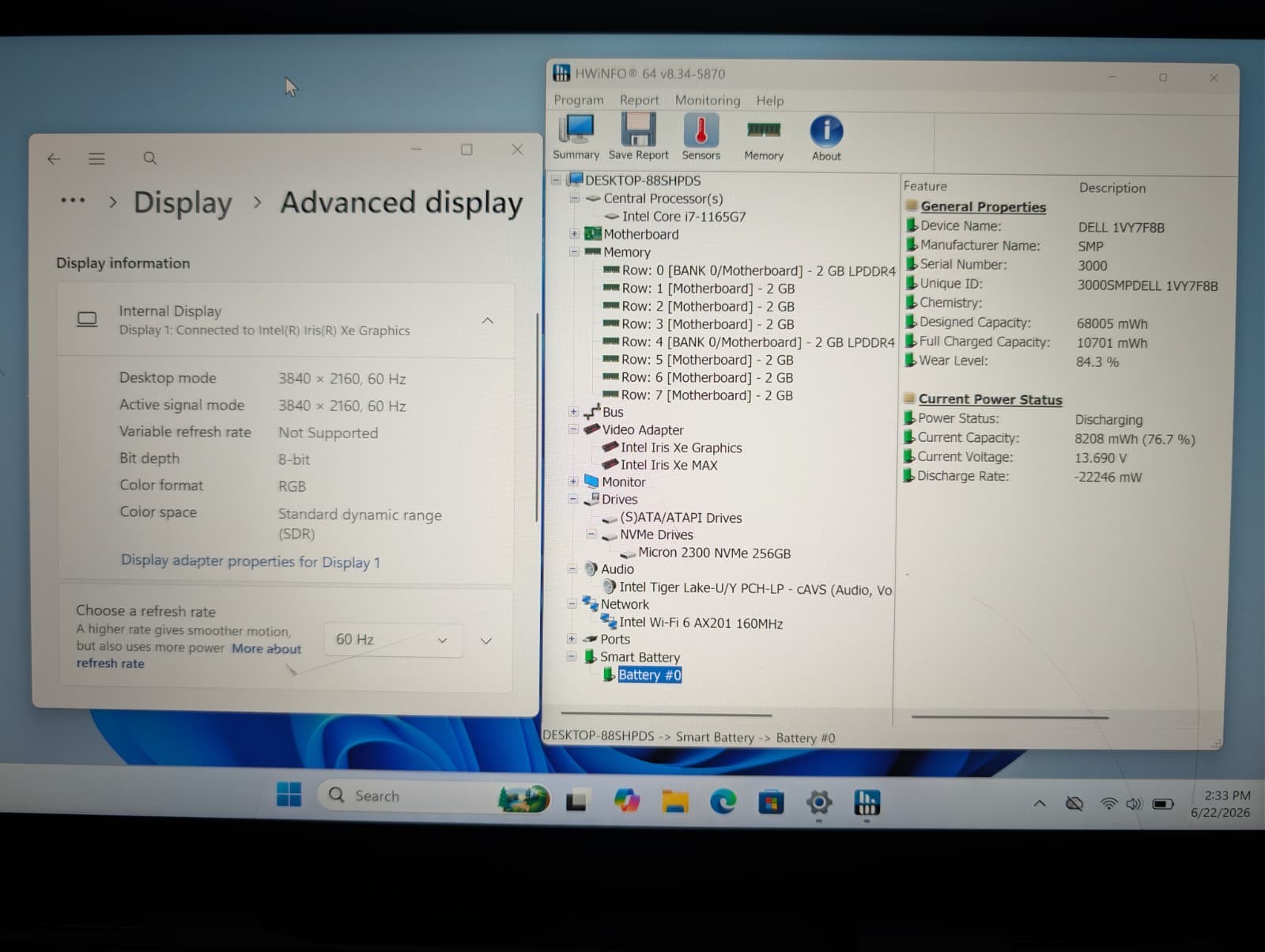This screenshot has height=952, width=1265.
Task: Switch to HWiNFO taskbar icon
Action: [867, 803]
